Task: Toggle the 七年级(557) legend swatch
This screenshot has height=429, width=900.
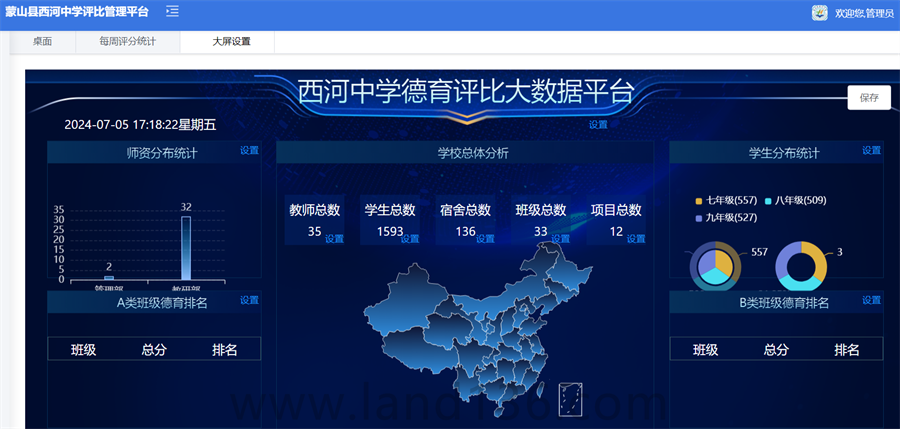Action: [x=699, y=201]
